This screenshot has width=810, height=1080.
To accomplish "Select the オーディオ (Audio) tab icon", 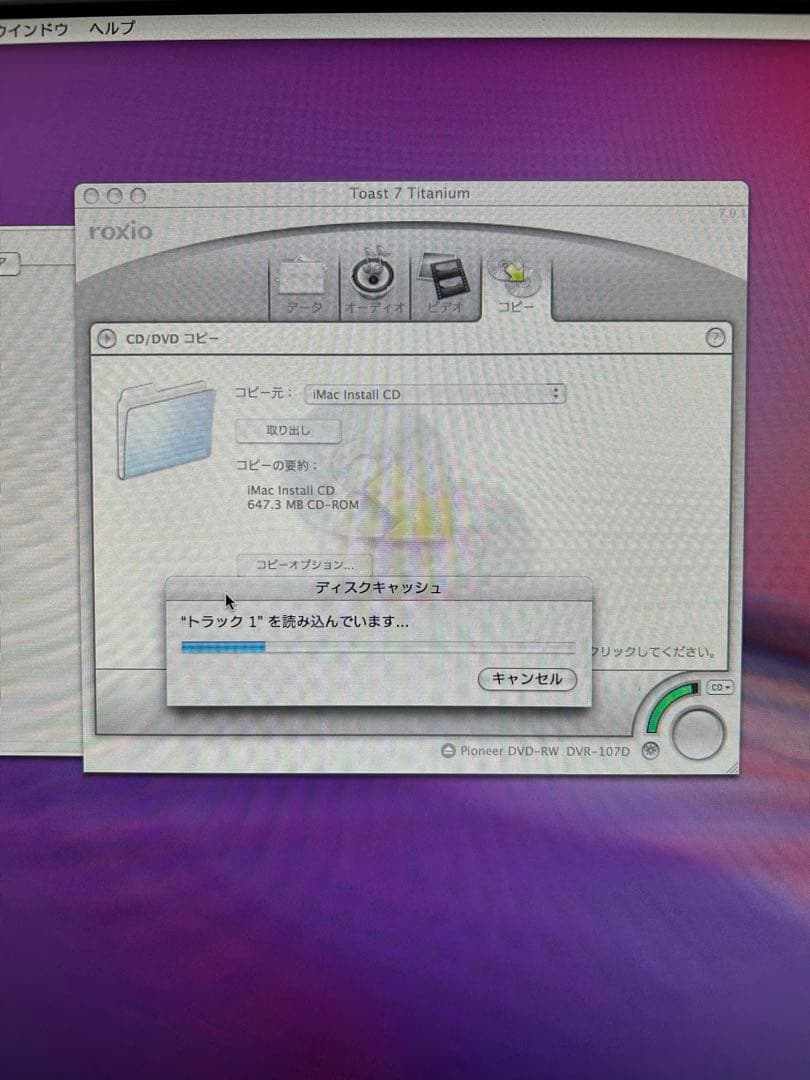I will click(x=373, y=285).
